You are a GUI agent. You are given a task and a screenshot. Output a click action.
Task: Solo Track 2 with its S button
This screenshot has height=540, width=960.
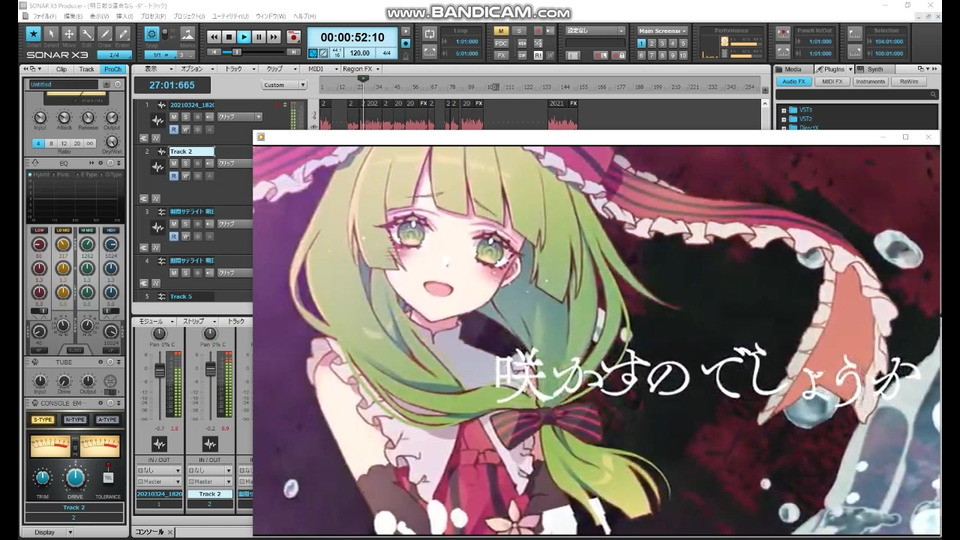coord(186,163)
